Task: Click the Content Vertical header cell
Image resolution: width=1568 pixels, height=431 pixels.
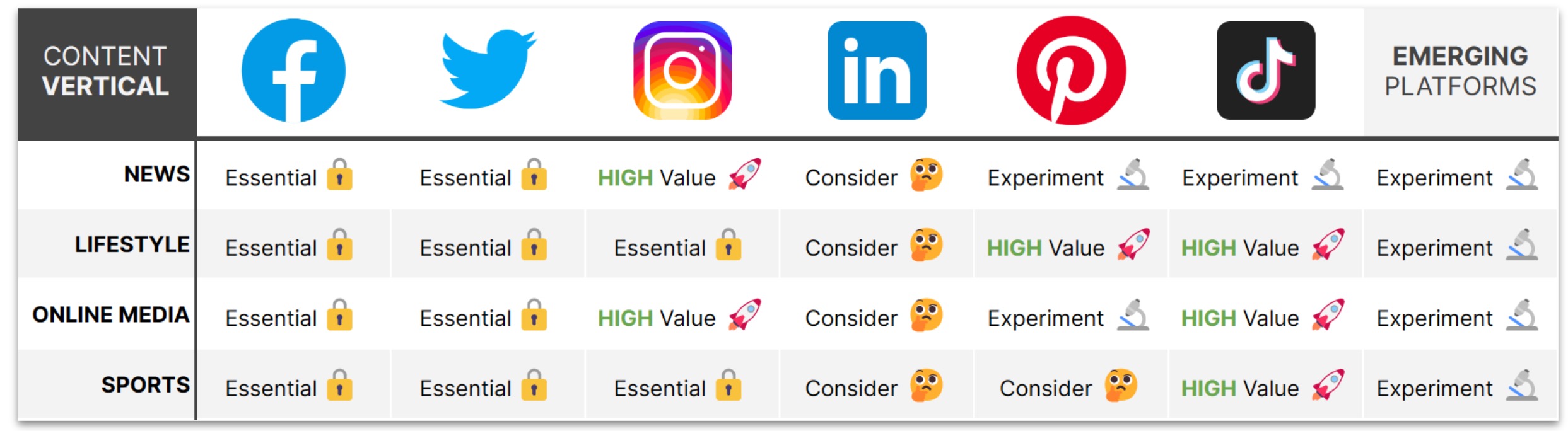Action: point(106,71)
